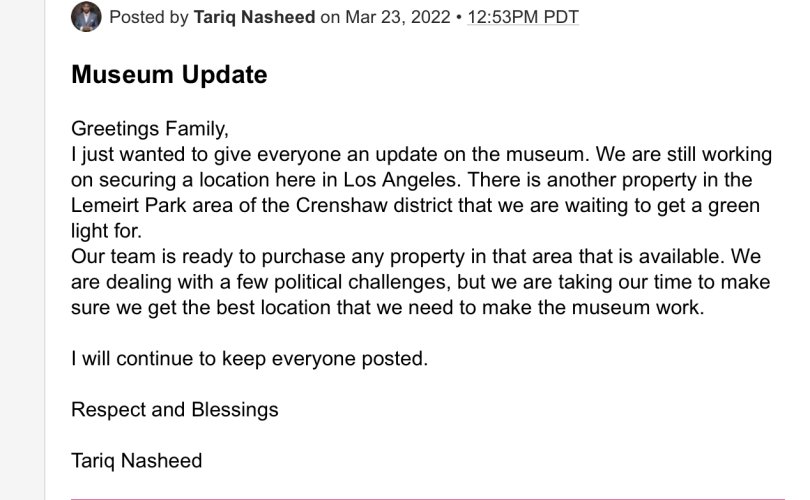Click the horizontal divider below the post
This screenshot has height=500, width=810.
click(x=428, y=498)
